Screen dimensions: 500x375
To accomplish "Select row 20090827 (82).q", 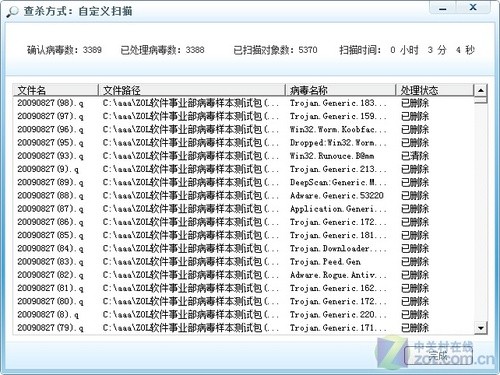I will [x=243, y=275].
